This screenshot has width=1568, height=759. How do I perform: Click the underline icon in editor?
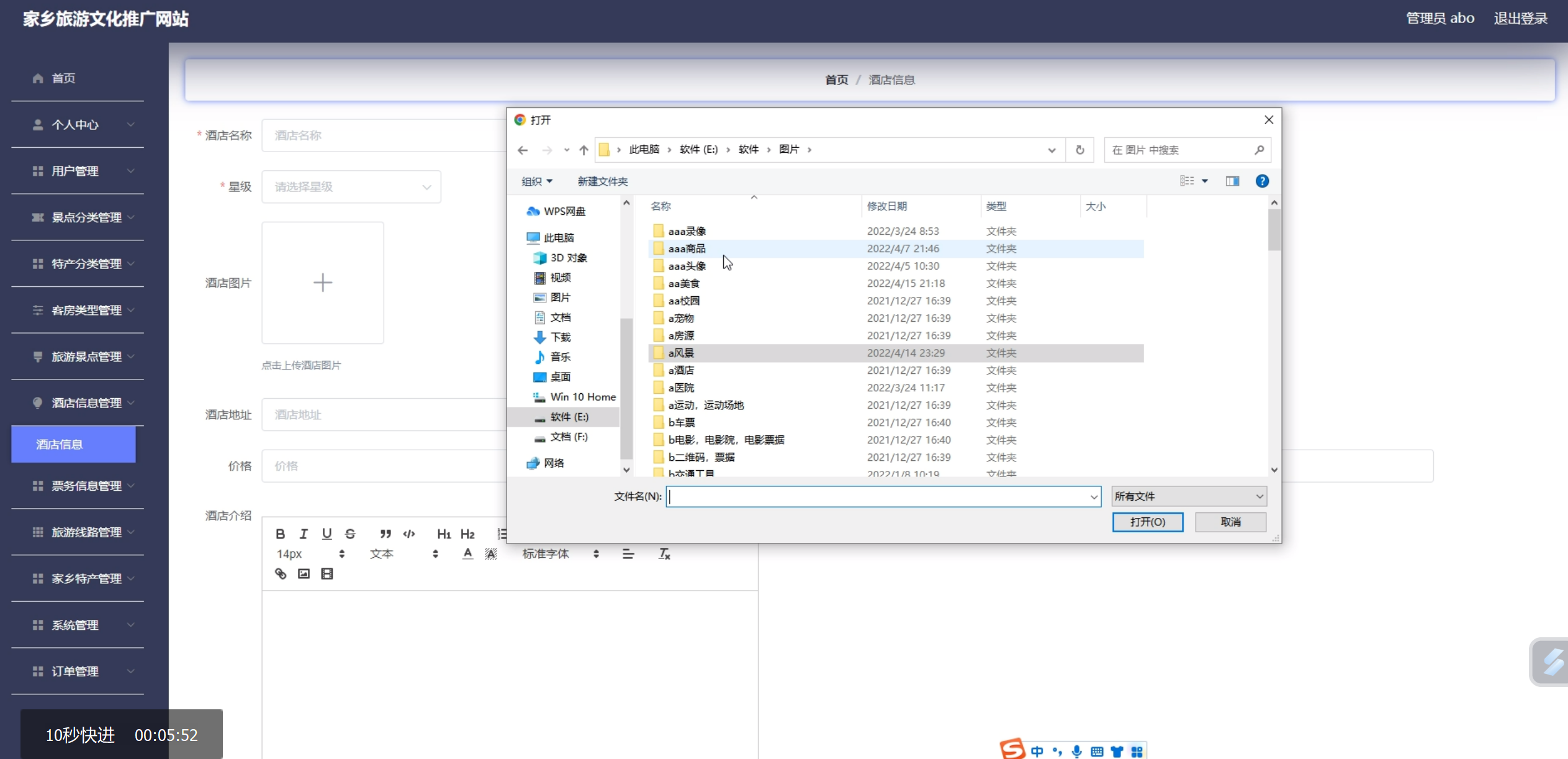click(327, 534)
